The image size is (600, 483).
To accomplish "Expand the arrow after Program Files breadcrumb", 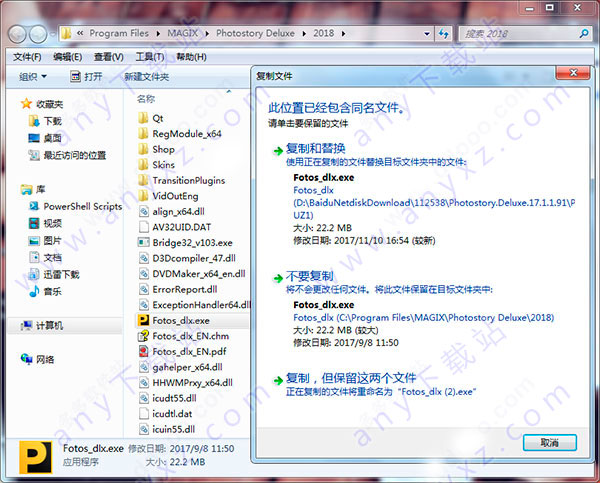I will click(158, 34).
